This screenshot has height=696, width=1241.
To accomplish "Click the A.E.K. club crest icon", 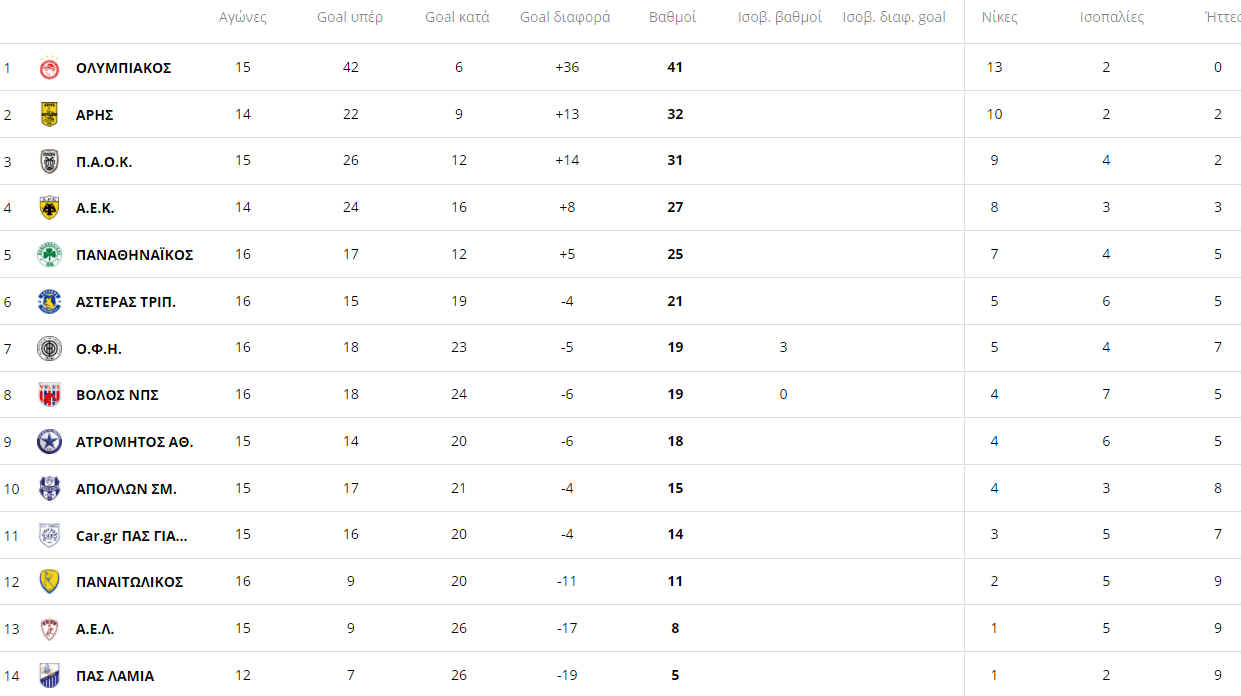I will [x=49, y=208].
